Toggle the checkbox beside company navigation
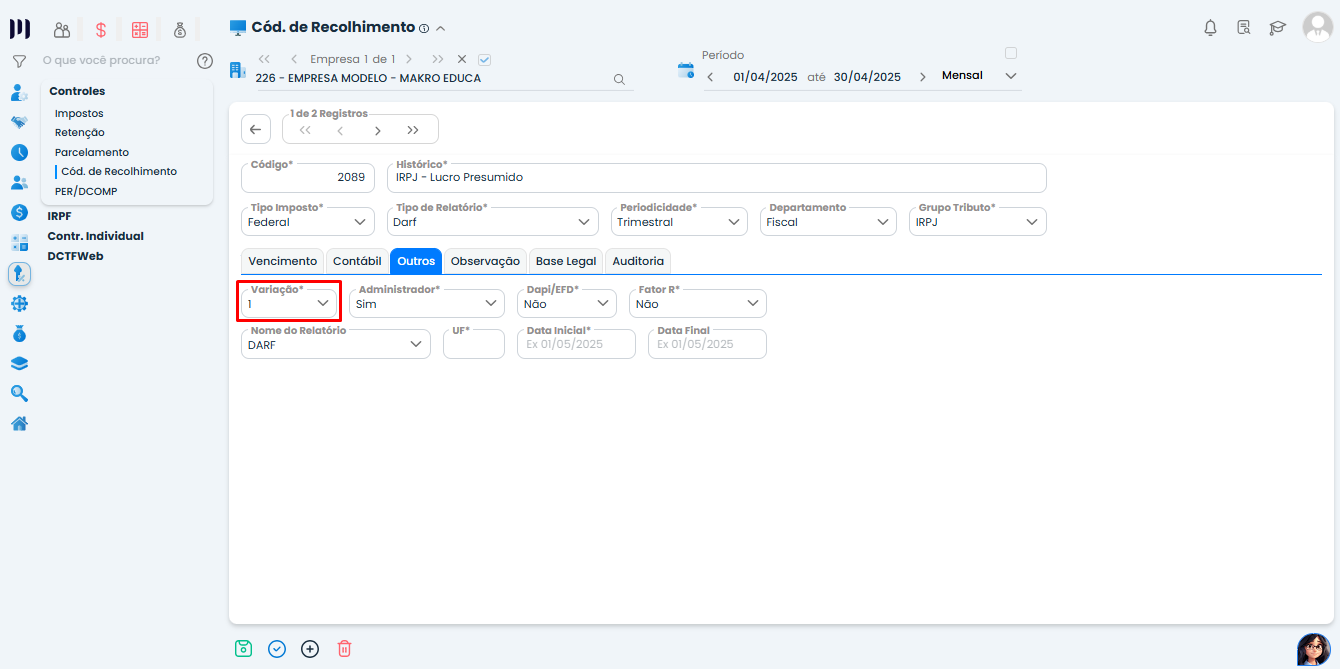Viewport: 1340px width, 669px height. point(485,59)
